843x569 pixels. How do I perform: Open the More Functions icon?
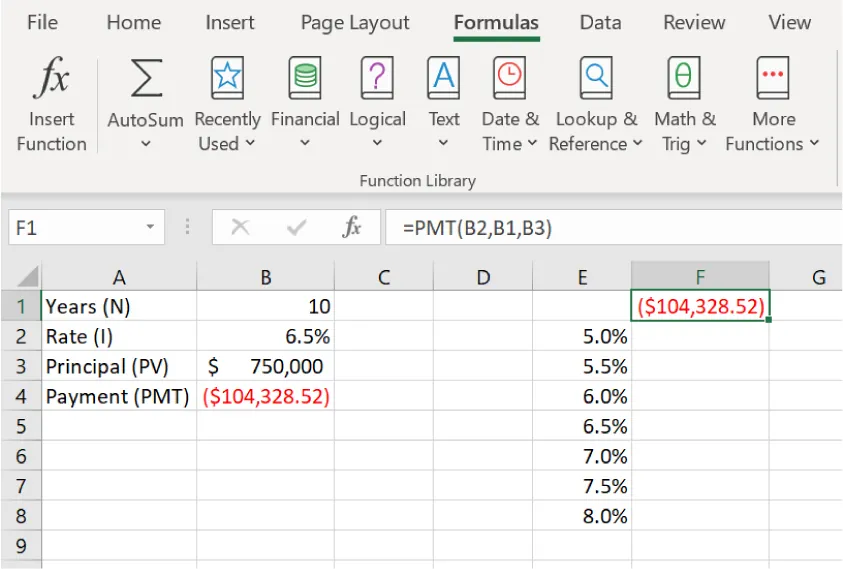772,78
